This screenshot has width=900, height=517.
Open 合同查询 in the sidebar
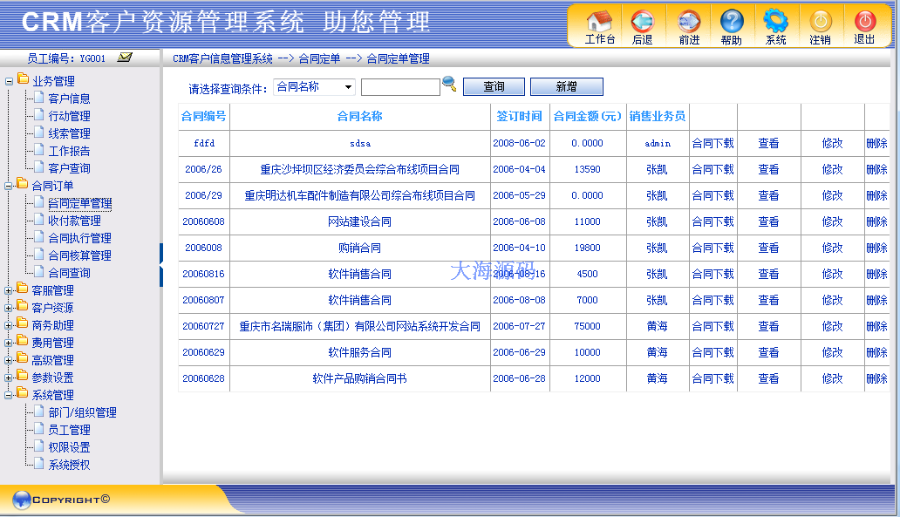[69, 273]
